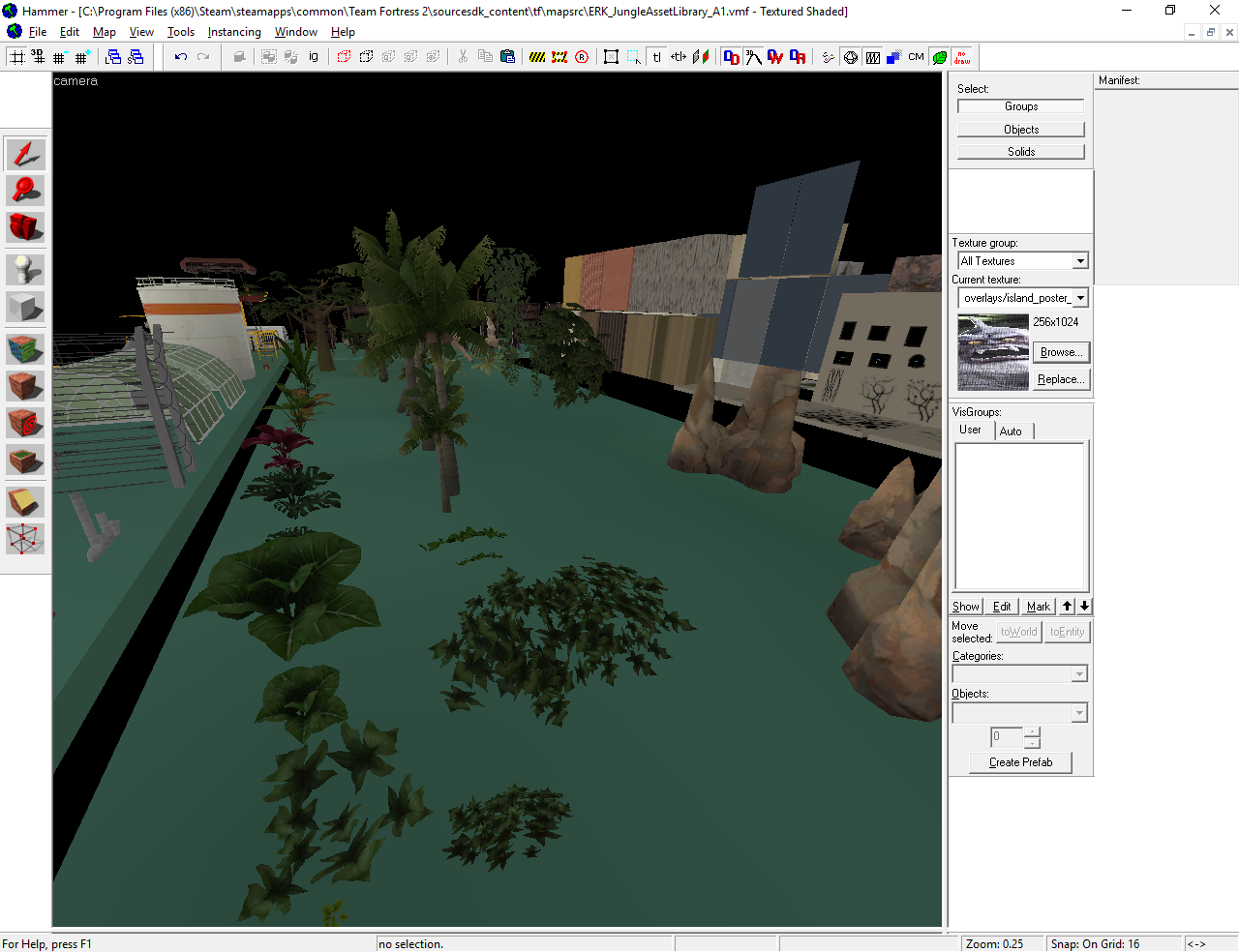Toggle the yellow-black Cordon state icon
Image resolution: width=1239 pixels, height=952 pixels.
[x=537, y=57]
